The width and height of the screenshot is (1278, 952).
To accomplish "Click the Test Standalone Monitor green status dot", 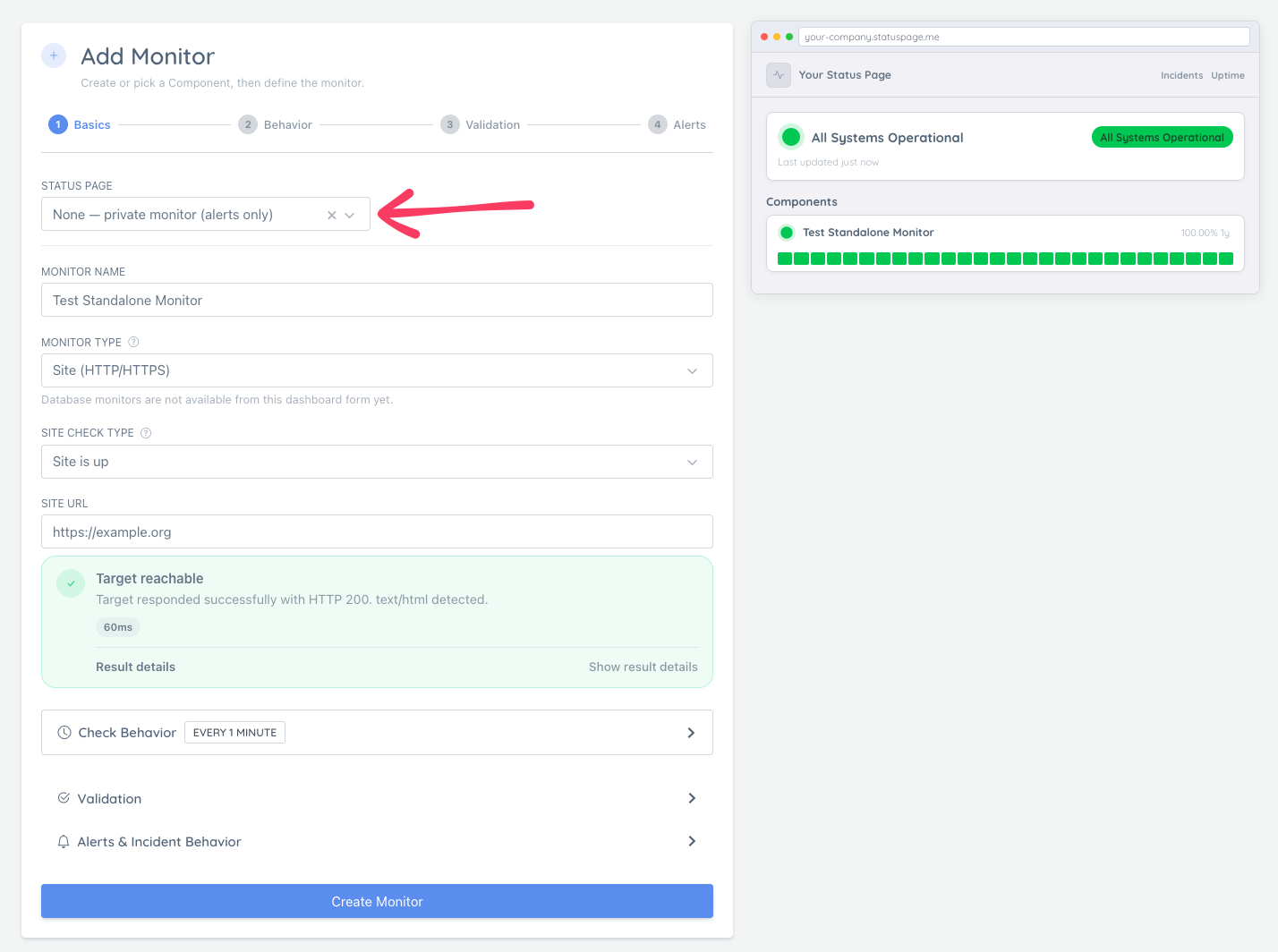I will tap(787, 233).
